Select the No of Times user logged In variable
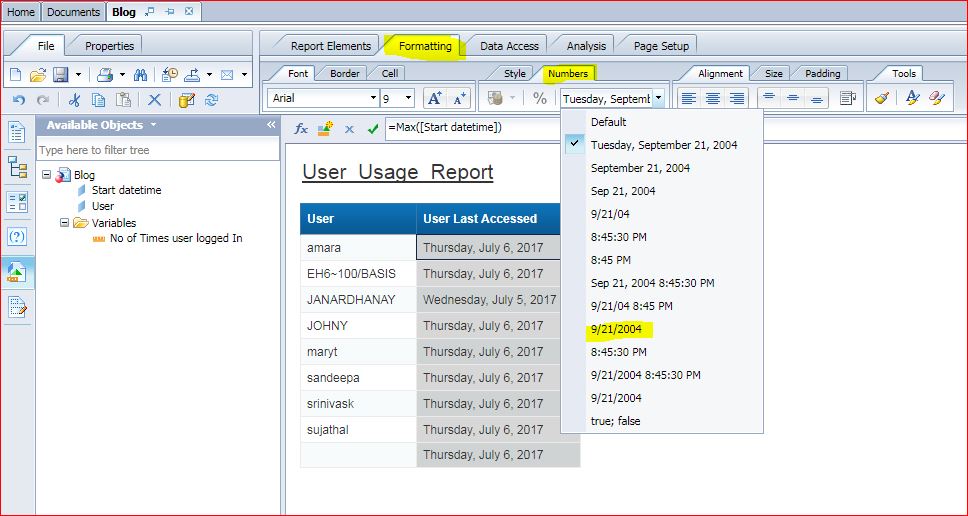This screenshot has width=968, height=516. 176,238
